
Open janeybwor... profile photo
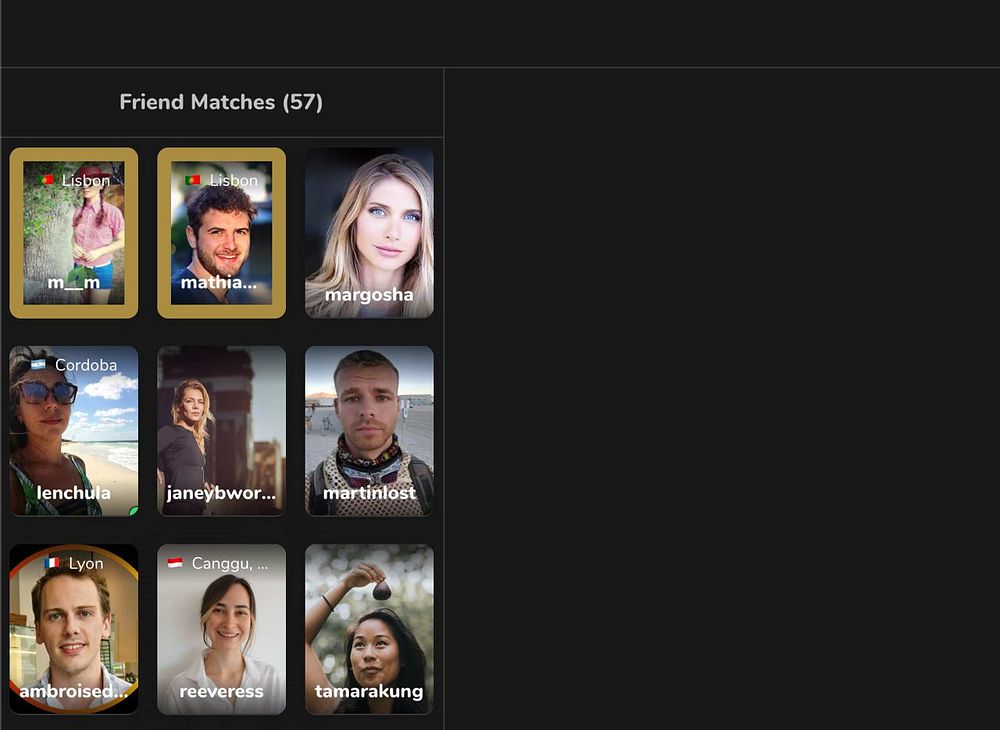221,431
